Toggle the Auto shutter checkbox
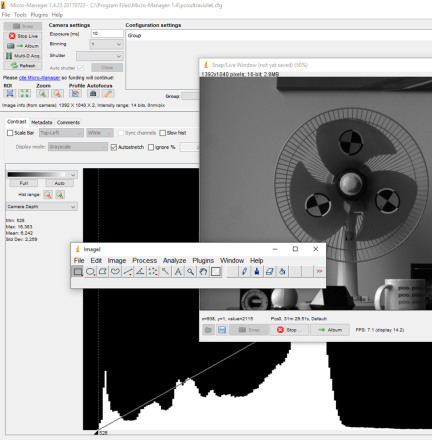 [80, 68]
